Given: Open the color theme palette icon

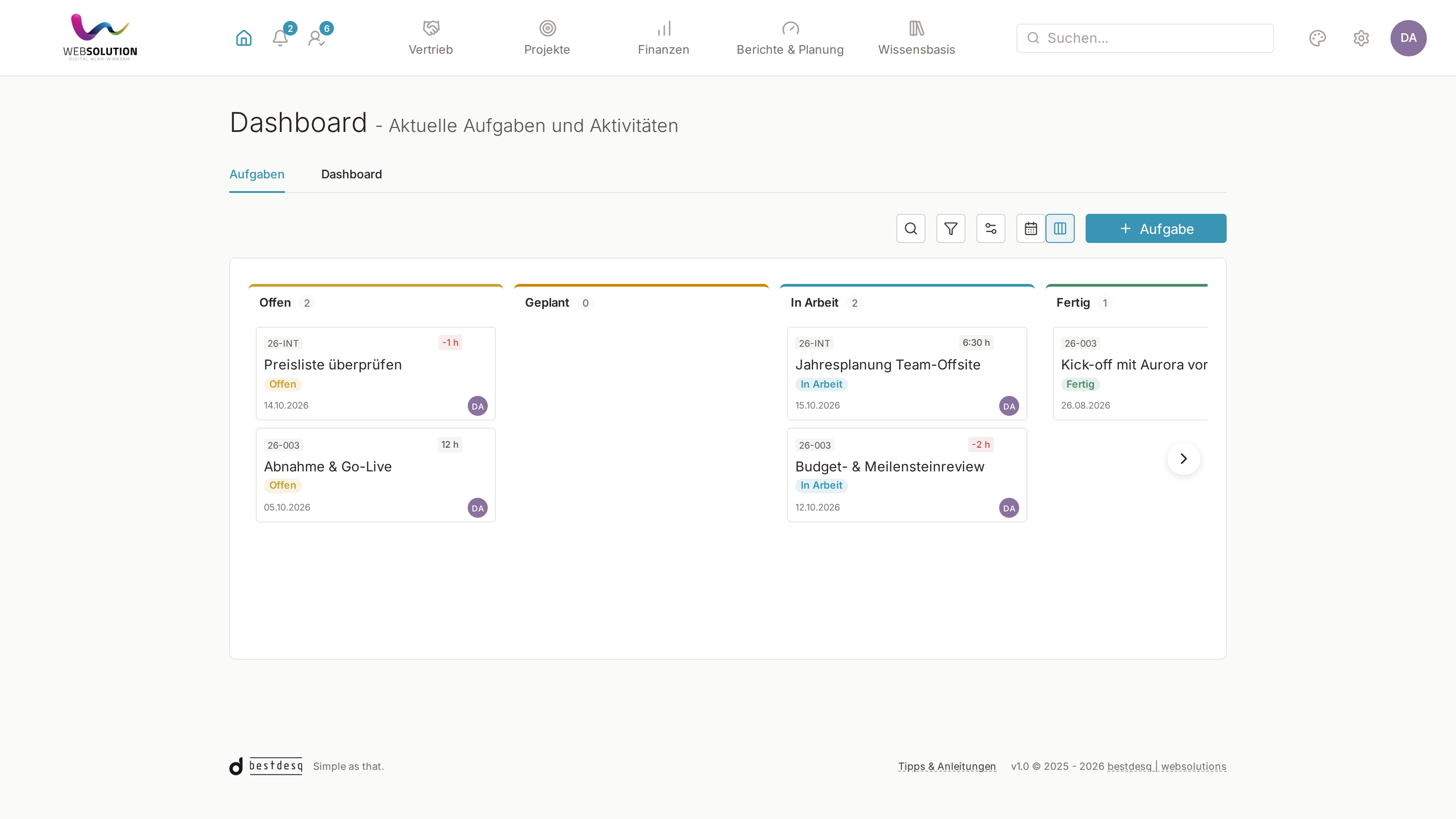Looking at the screenshot, I should point(1317,38).
